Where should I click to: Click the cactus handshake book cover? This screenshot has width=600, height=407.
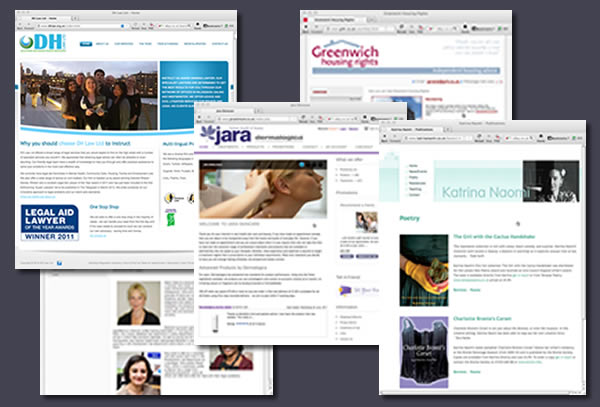(424, 270)
